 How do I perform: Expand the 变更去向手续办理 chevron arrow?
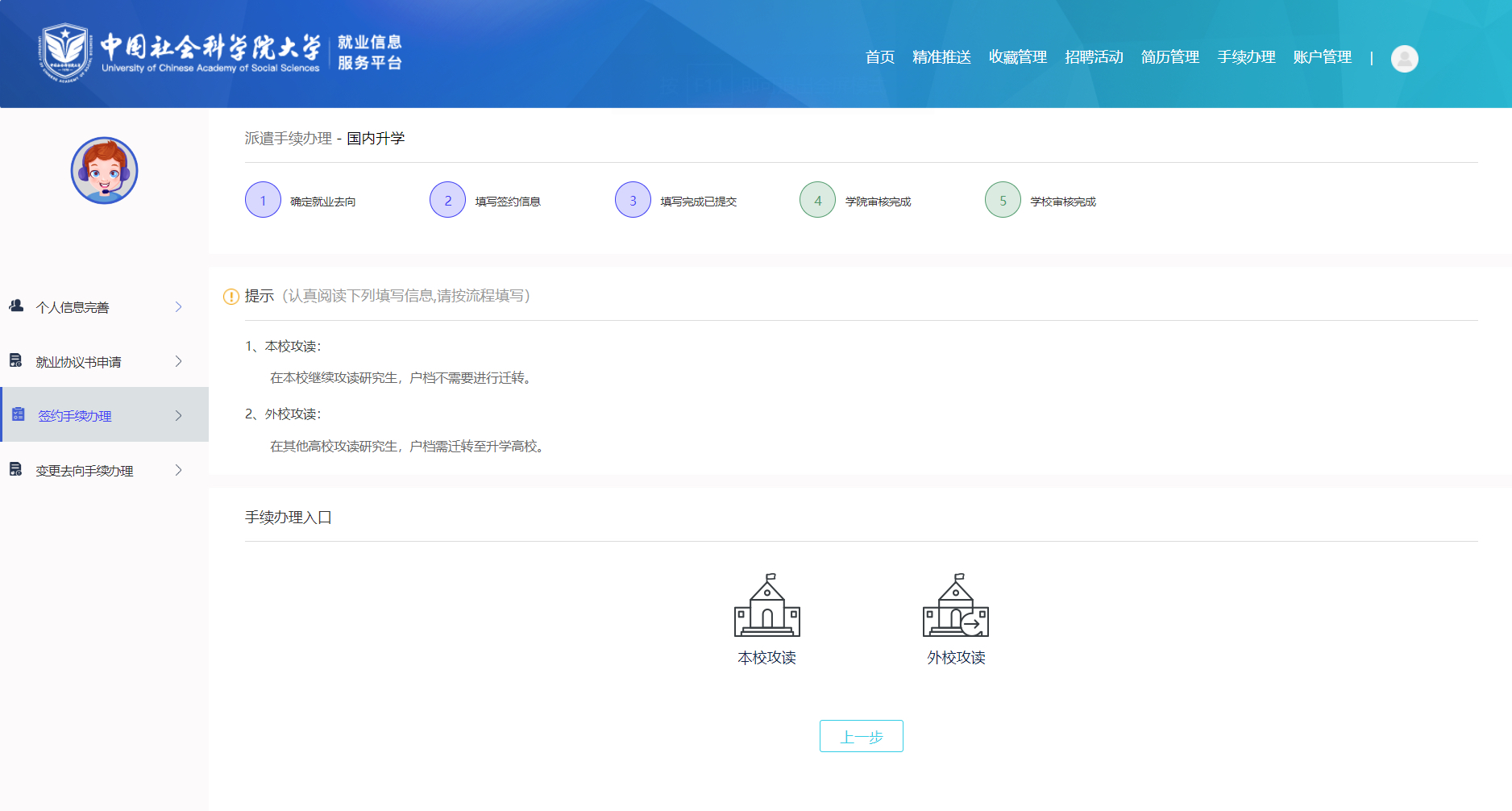coord(178,470)
